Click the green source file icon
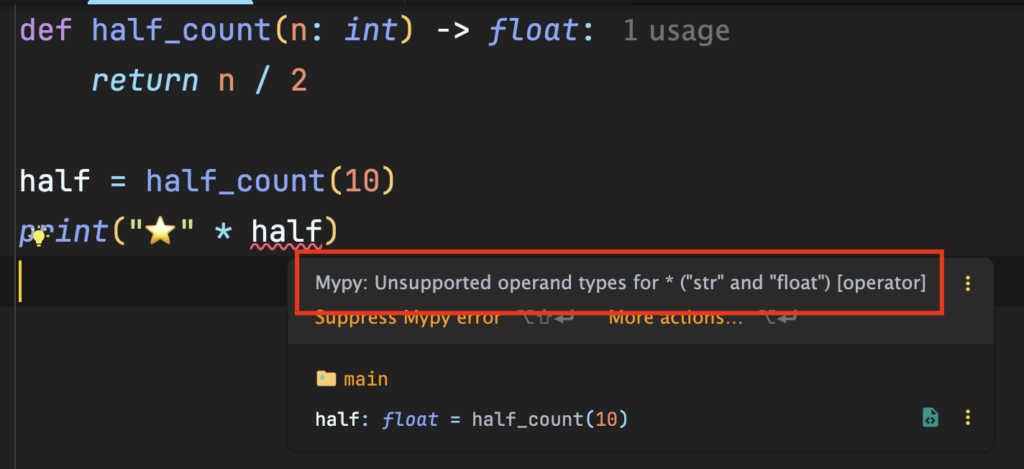Screen dimensions: 1024x469 point(929,418)
